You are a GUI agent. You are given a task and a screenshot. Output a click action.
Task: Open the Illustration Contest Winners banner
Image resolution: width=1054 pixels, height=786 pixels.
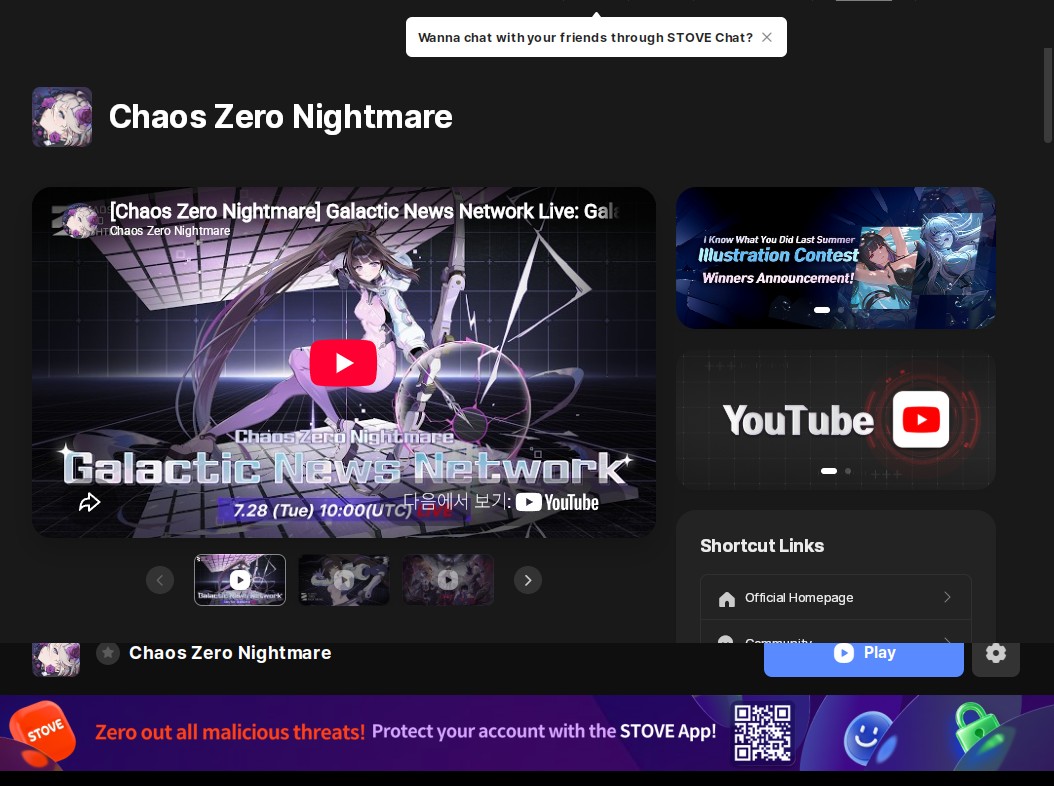click(836, 258)
